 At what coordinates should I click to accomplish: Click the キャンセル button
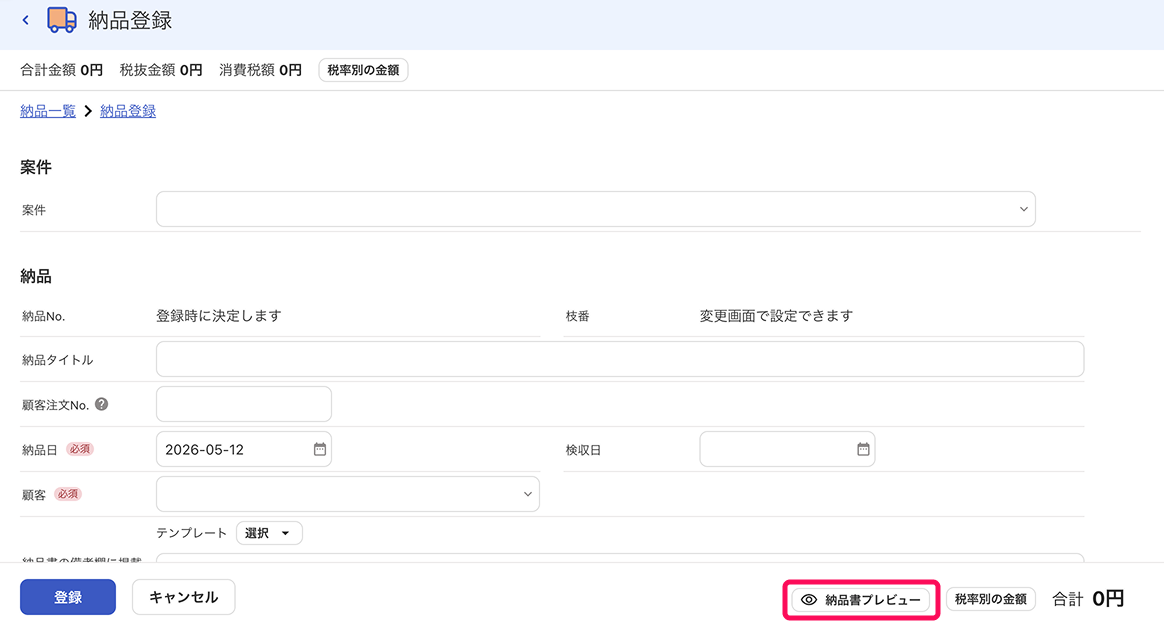pos(183,597)
